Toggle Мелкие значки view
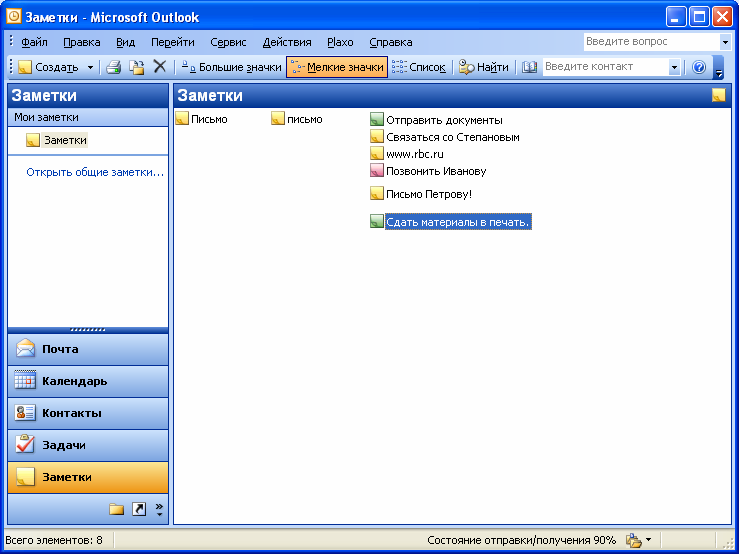Image resolution: width=739 pixels, height=554 pixels. (x=337, y=67)
